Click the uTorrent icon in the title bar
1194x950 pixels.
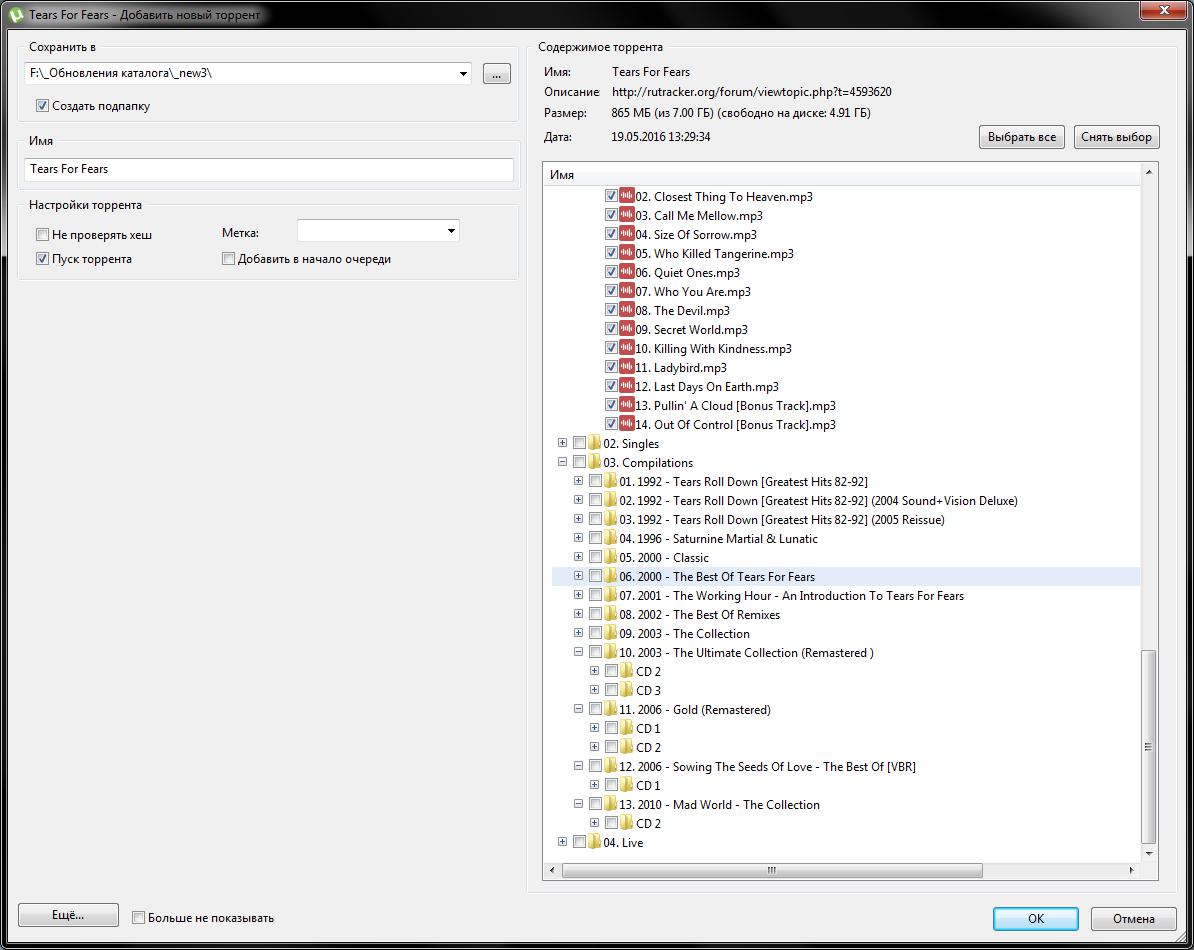point(15,14)
